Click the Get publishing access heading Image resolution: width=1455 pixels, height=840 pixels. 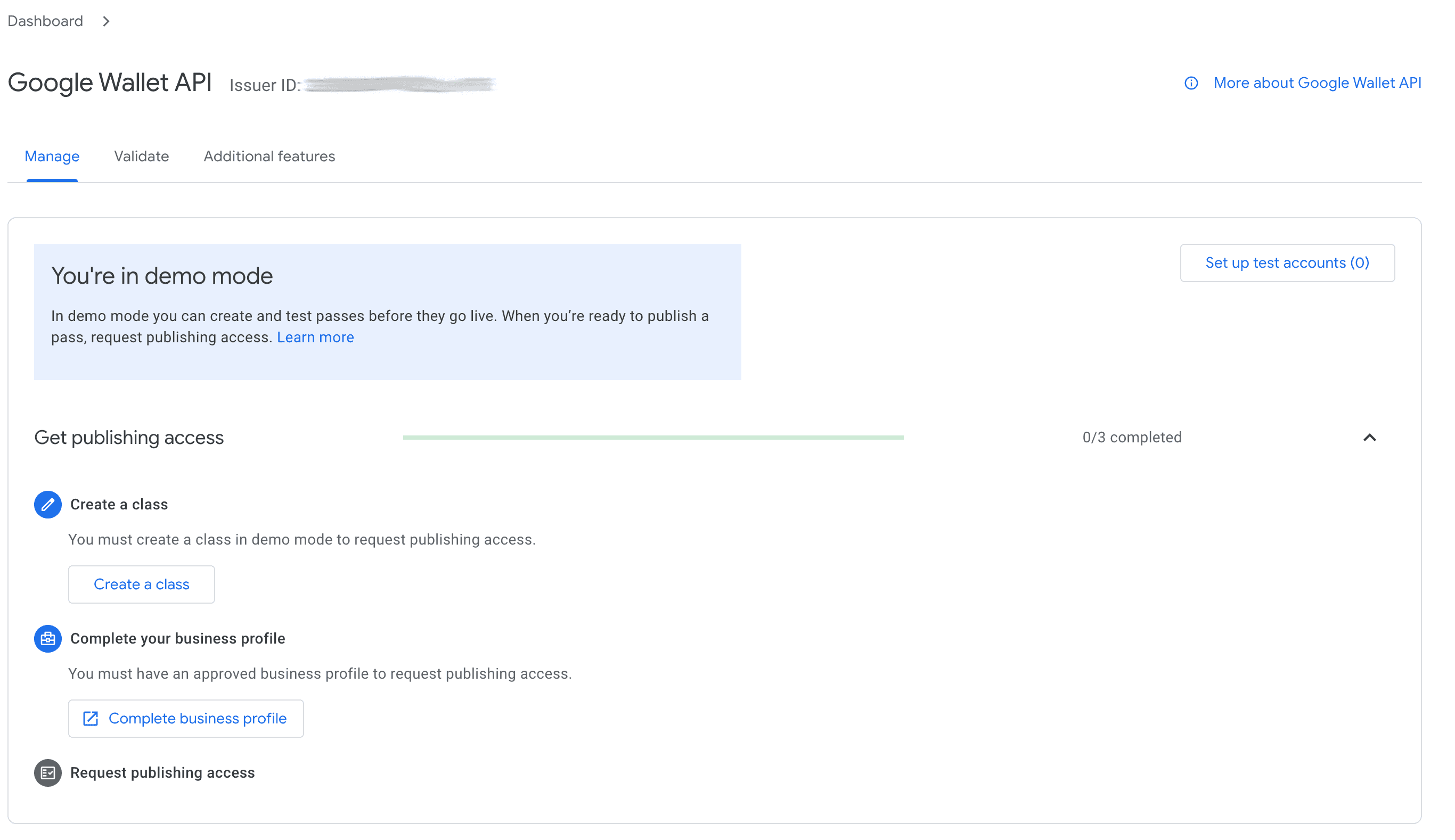[129, 438]
